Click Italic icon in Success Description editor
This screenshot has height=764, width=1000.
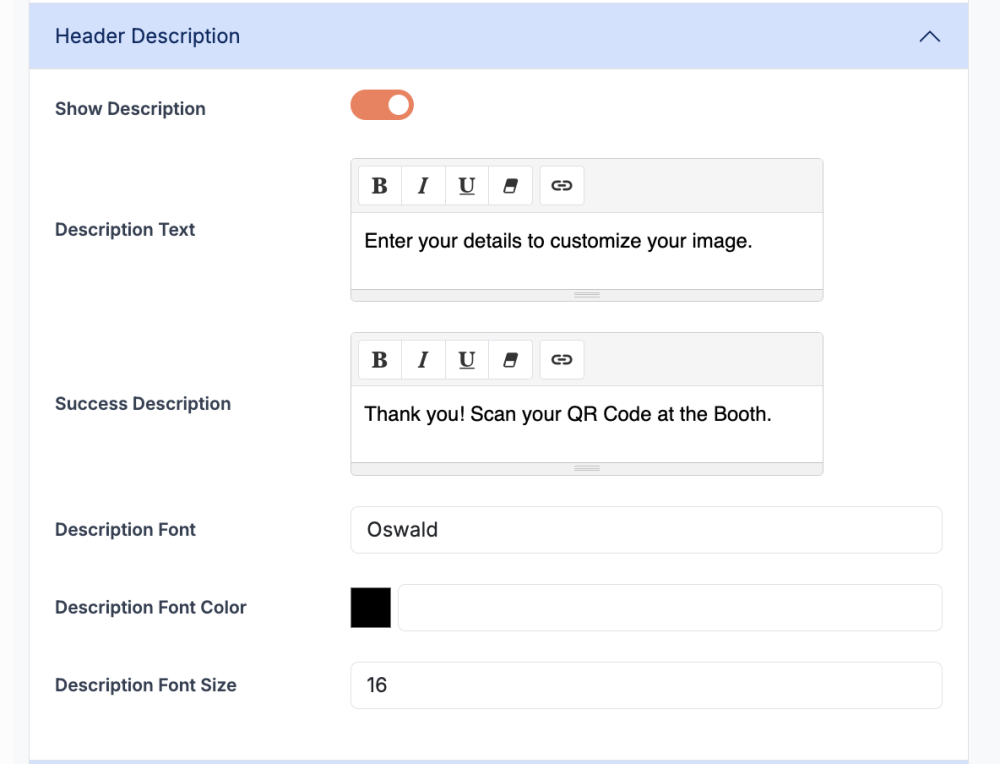point(423,360)
